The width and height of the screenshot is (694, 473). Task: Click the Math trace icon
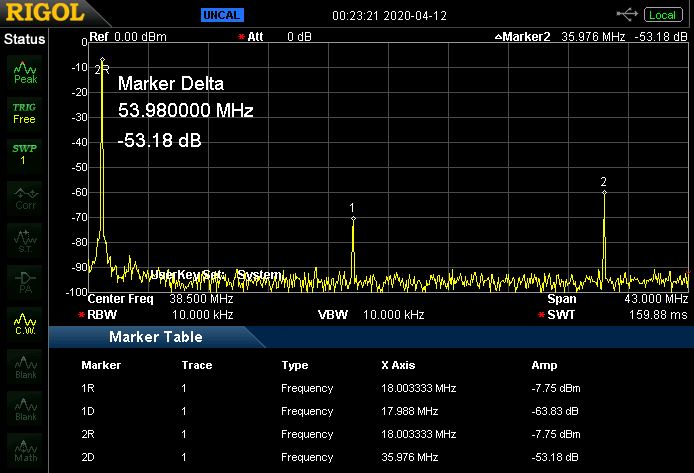pos(25,450)
